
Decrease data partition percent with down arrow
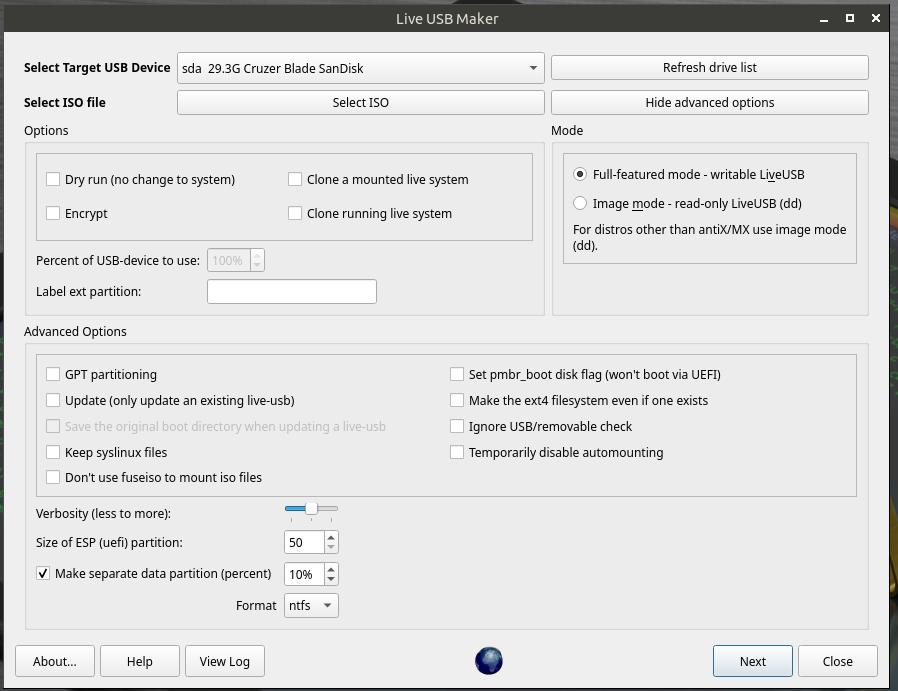coord(331,579)
